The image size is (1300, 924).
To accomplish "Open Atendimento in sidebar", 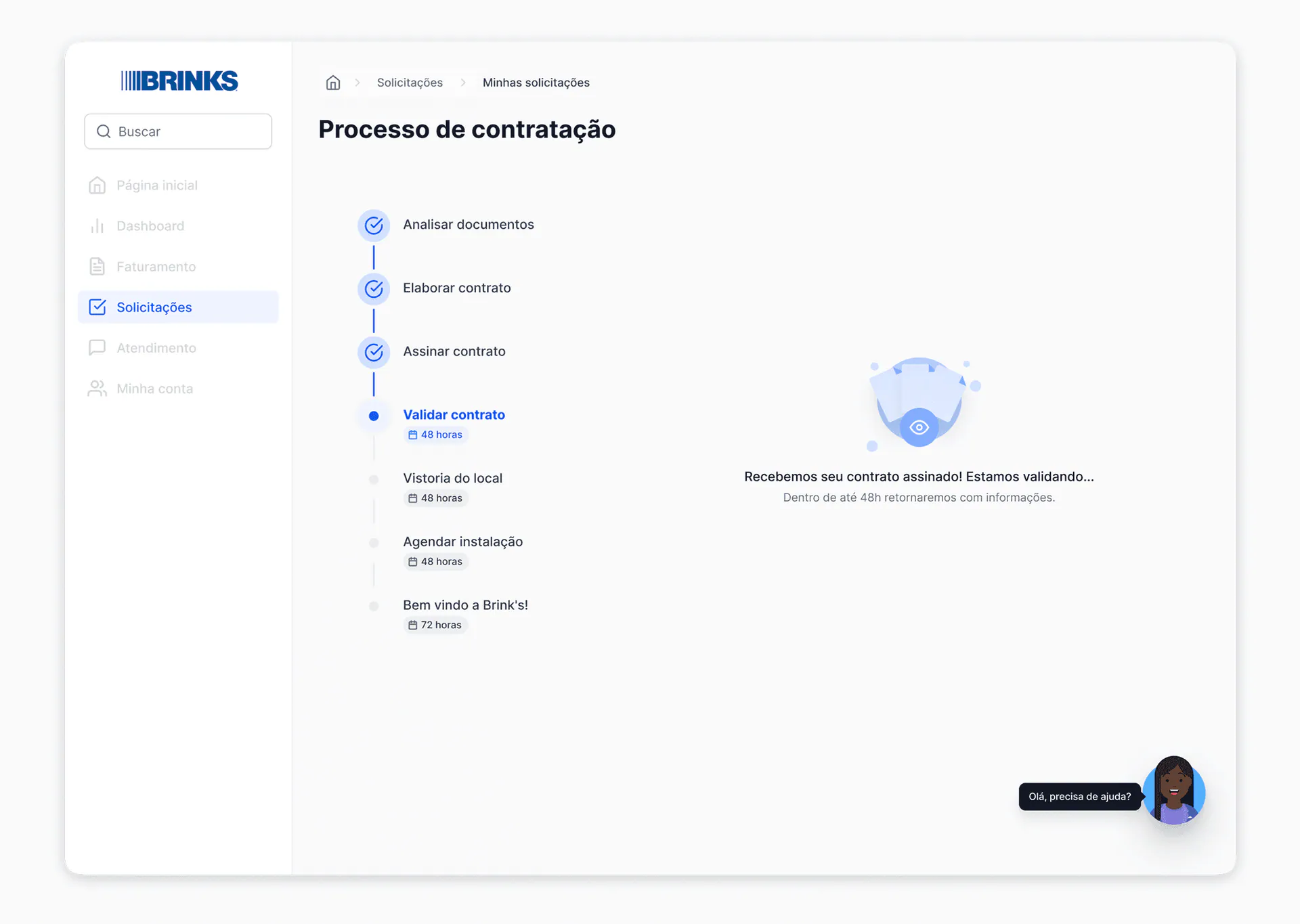I will click(x=178, y=348).
